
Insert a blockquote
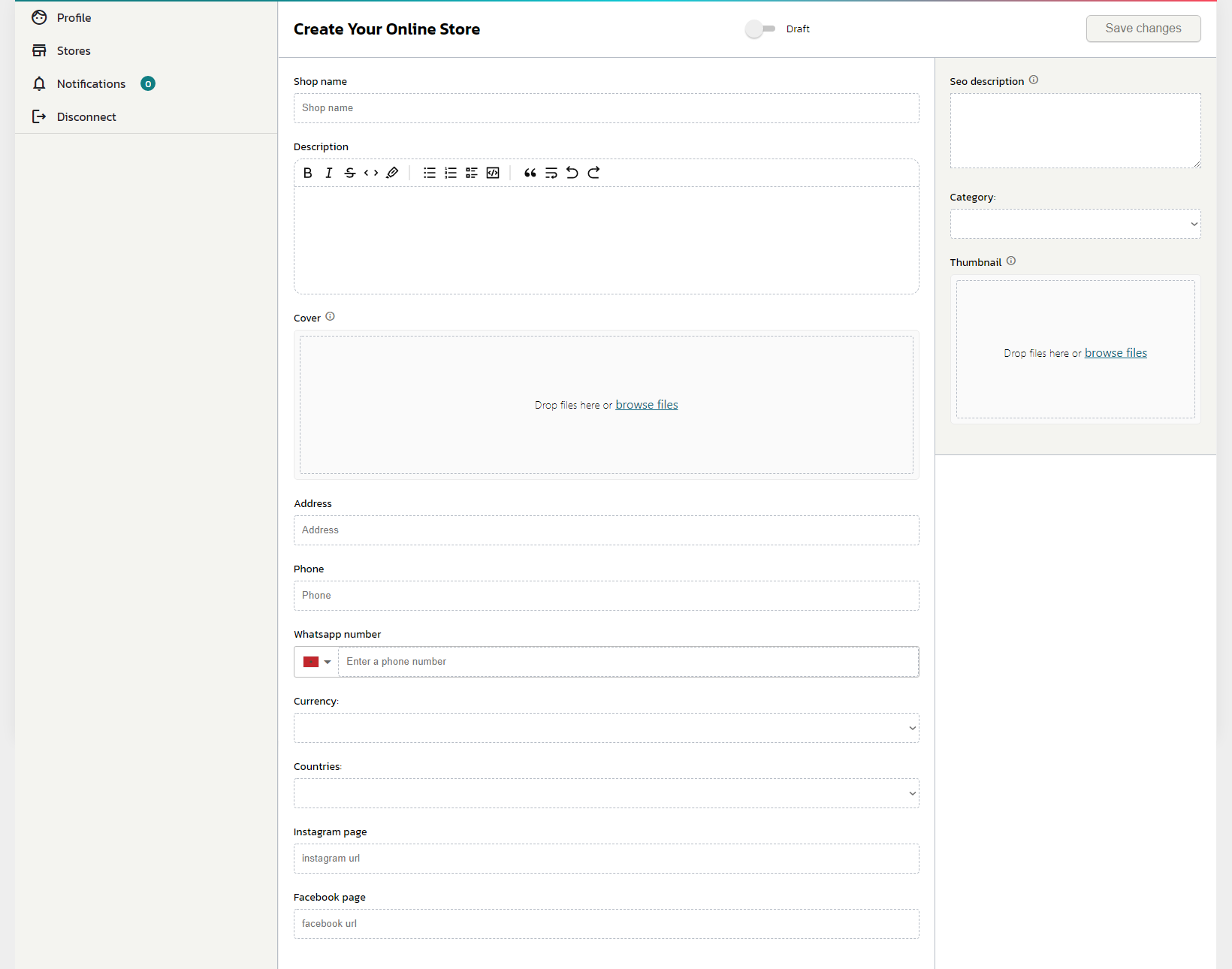coord(530,173)
